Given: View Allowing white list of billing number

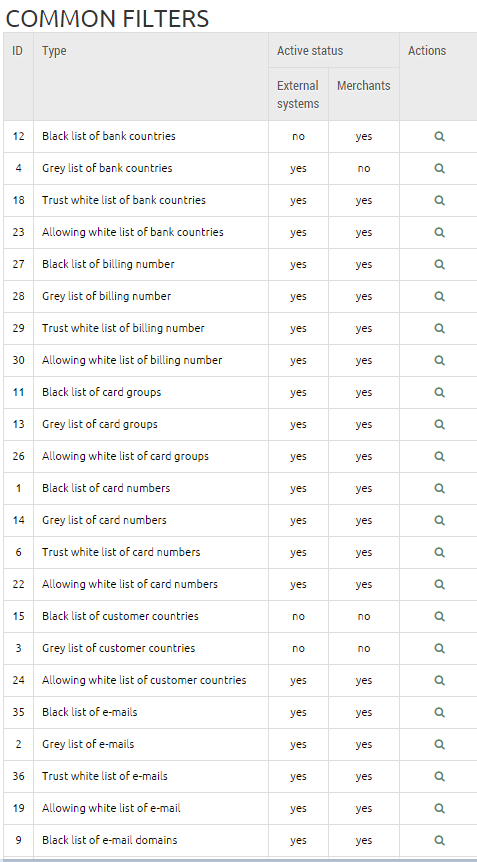Looking at the screenshot, I should click(x=439, y=360).
